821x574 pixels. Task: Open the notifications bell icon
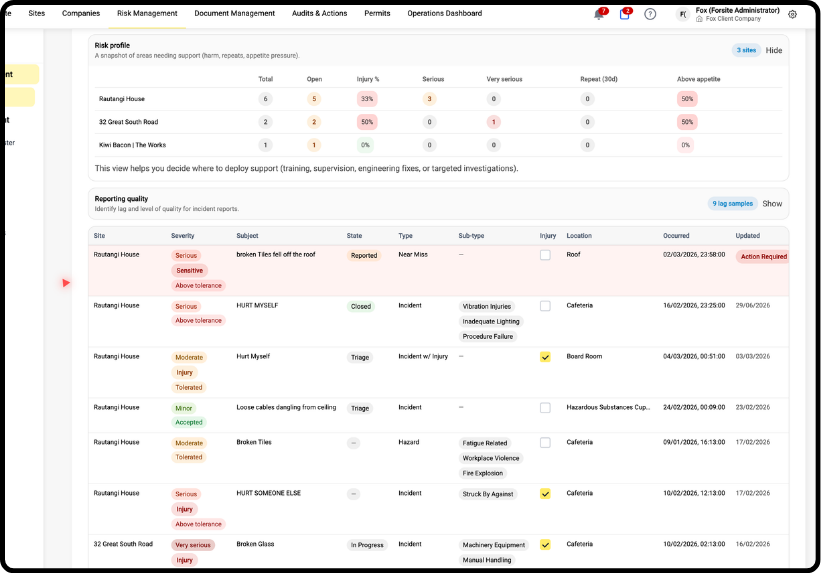coord(598,15)
